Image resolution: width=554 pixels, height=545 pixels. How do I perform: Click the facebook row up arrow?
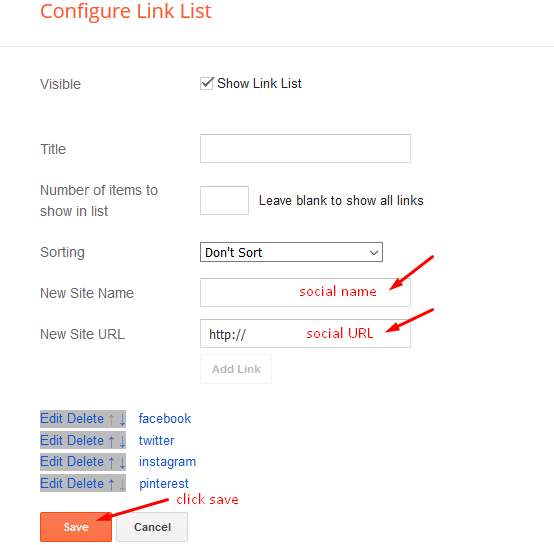[112, 420]
